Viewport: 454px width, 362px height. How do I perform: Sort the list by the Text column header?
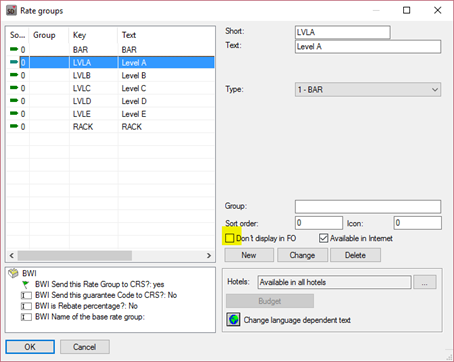click(166, 35)
